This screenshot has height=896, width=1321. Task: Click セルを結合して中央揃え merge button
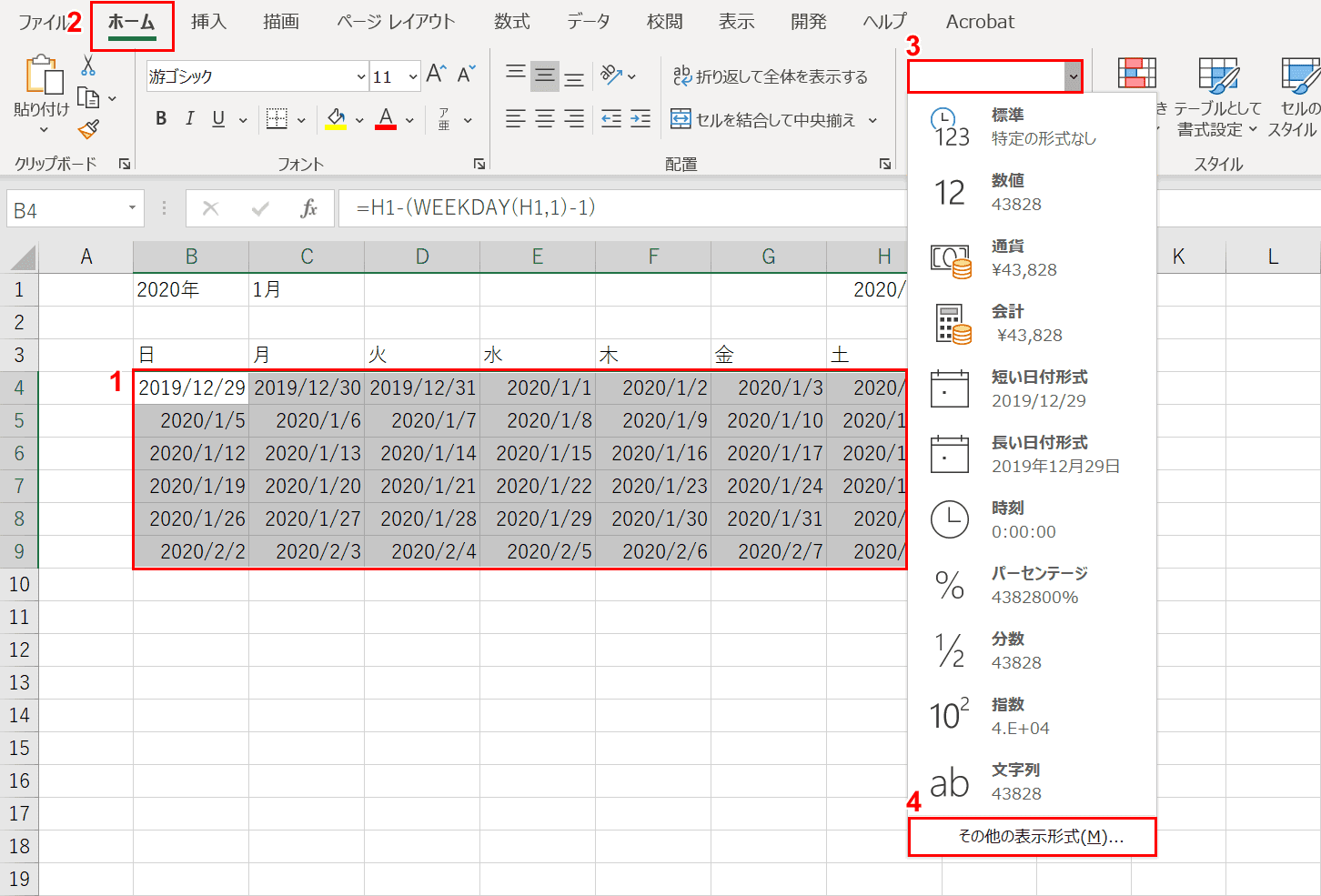coord(764,120)
